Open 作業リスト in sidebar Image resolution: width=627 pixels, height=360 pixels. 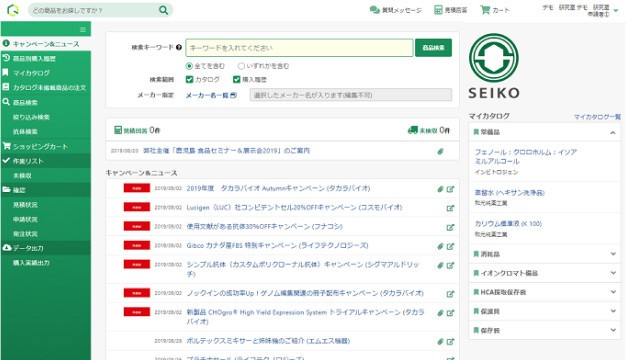pyautogui.click(x=46, y=161)
